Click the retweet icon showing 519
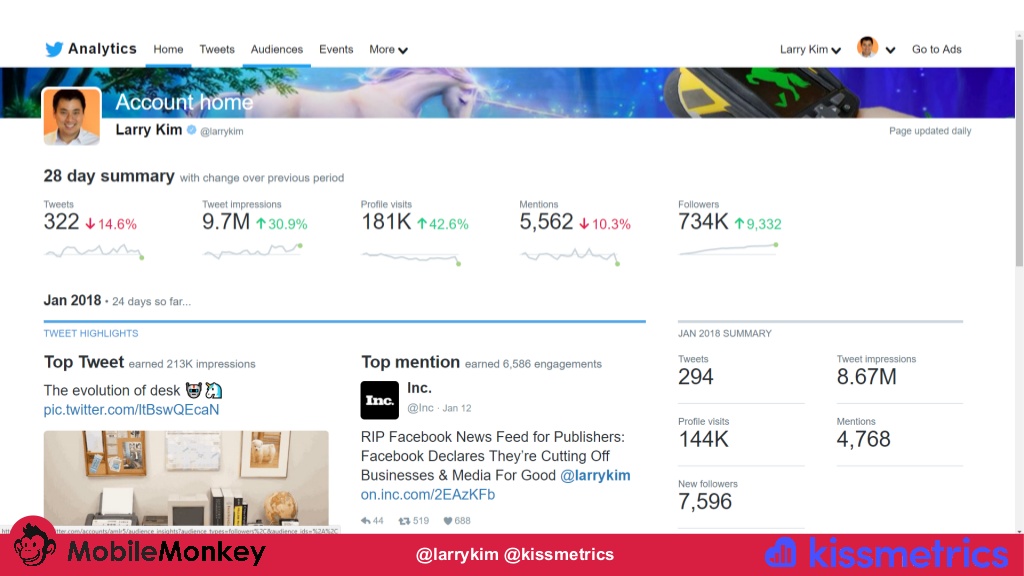This screenshot has width=1024, height=576. point(404,520)
